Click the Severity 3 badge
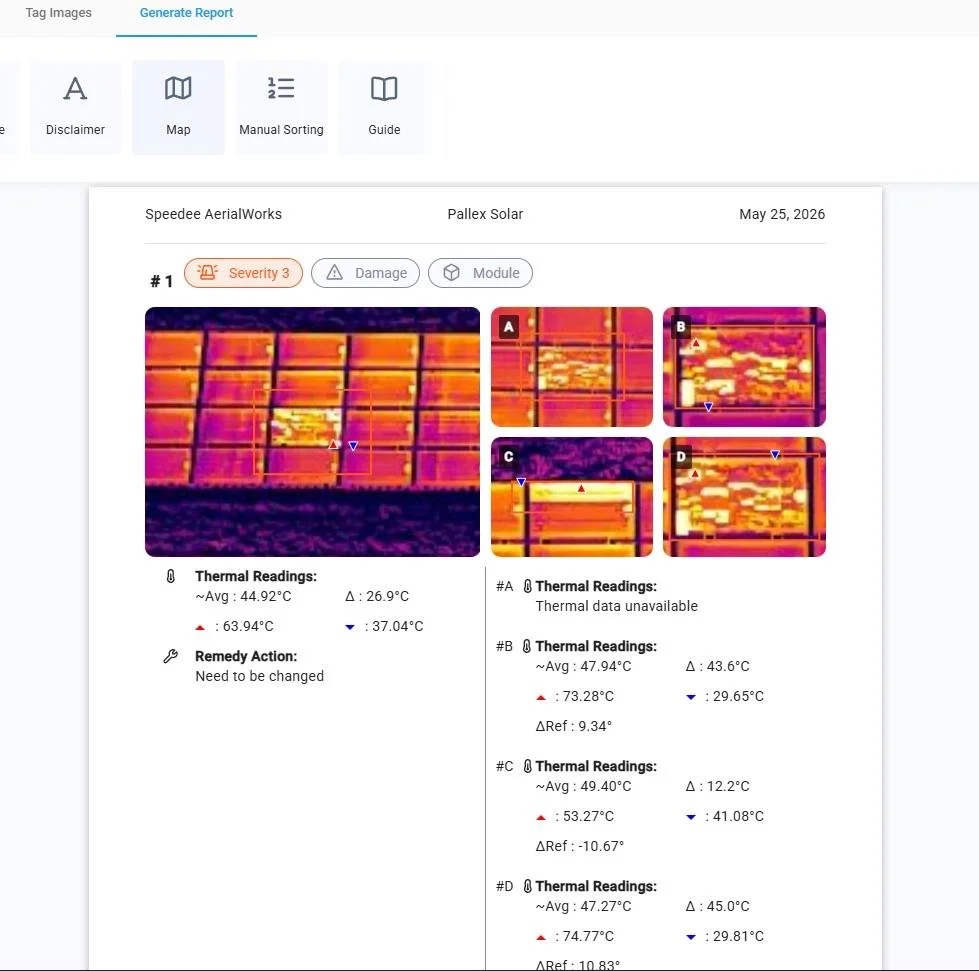 pyautogui.click(x=244, y=273)
